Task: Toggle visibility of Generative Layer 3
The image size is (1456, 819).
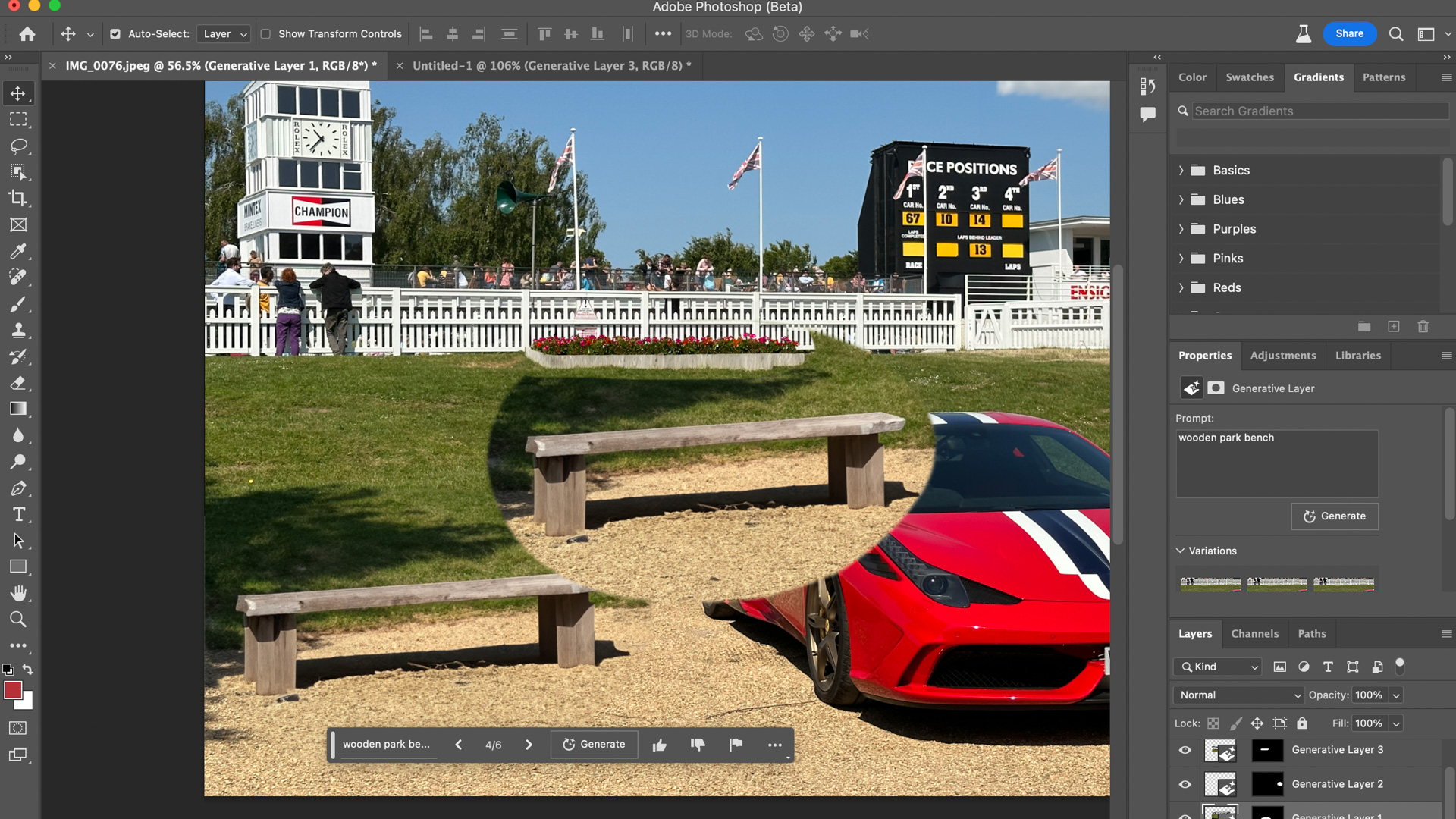Action: 1184,750
